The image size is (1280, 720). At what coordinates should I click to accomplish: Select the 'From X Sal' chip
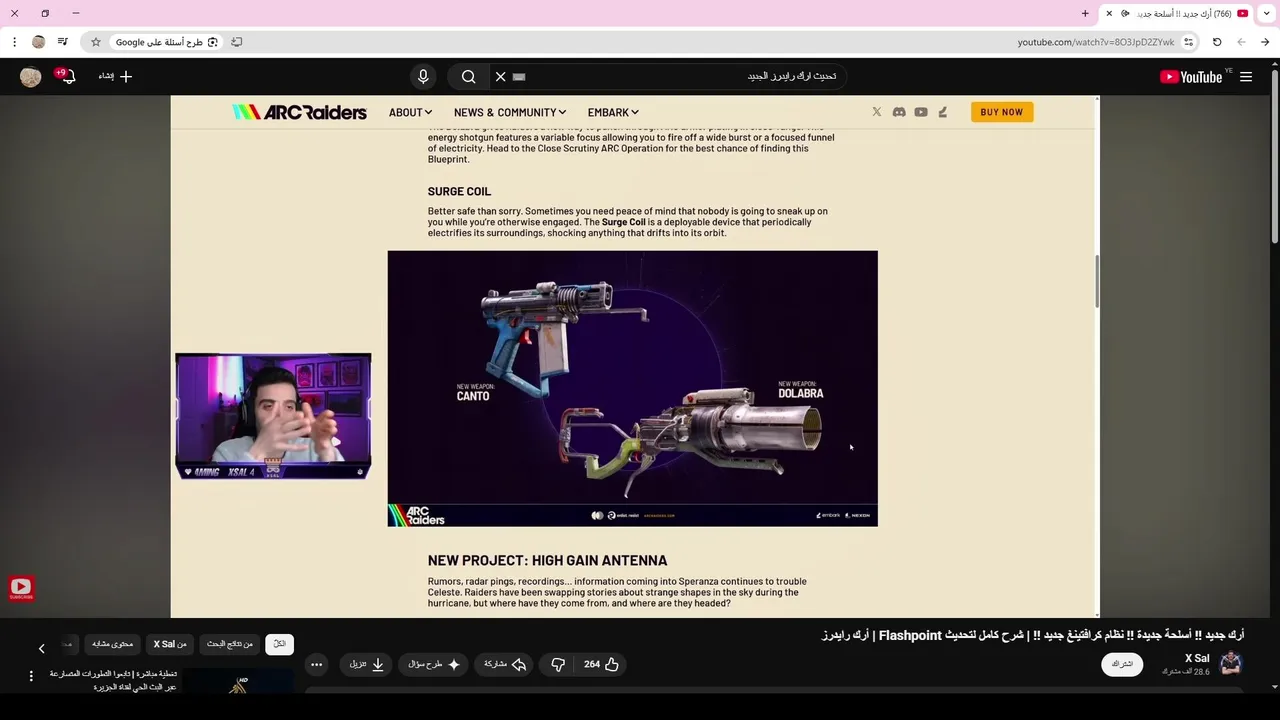coord(169,645)
